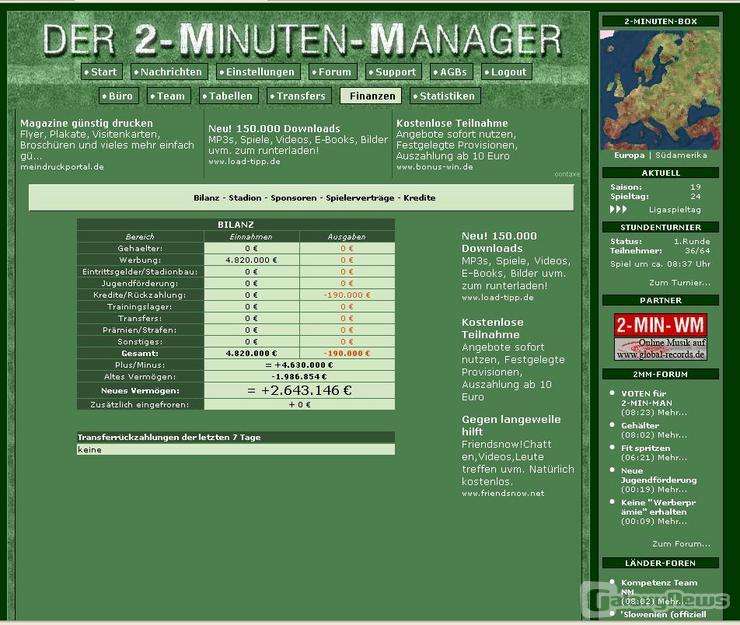
Task: Open the Tabellen section
Action: (x=229, y=96)
